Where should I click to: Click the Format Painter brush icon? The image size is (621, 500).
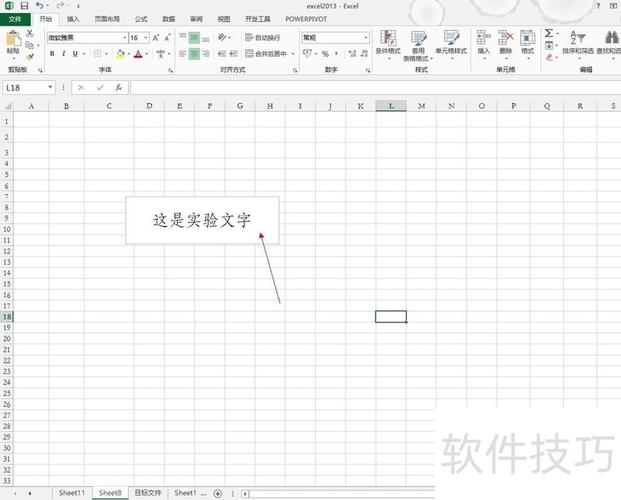tap(30, 57)
